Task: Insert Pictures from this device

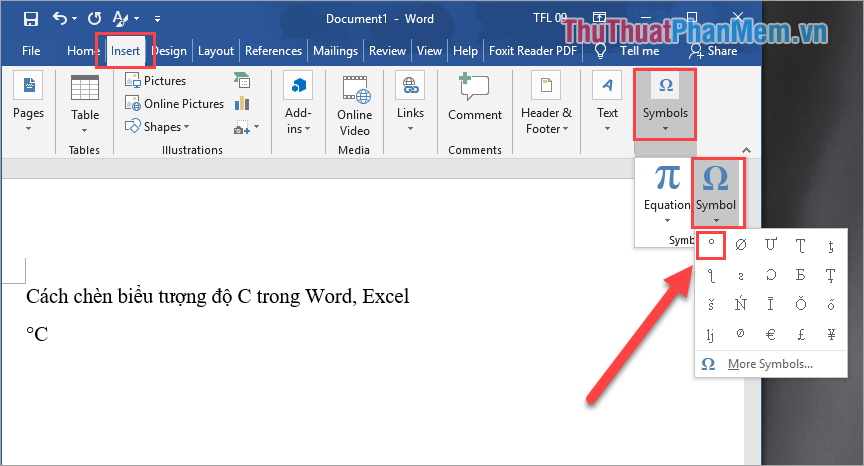Action: (155, 80)
